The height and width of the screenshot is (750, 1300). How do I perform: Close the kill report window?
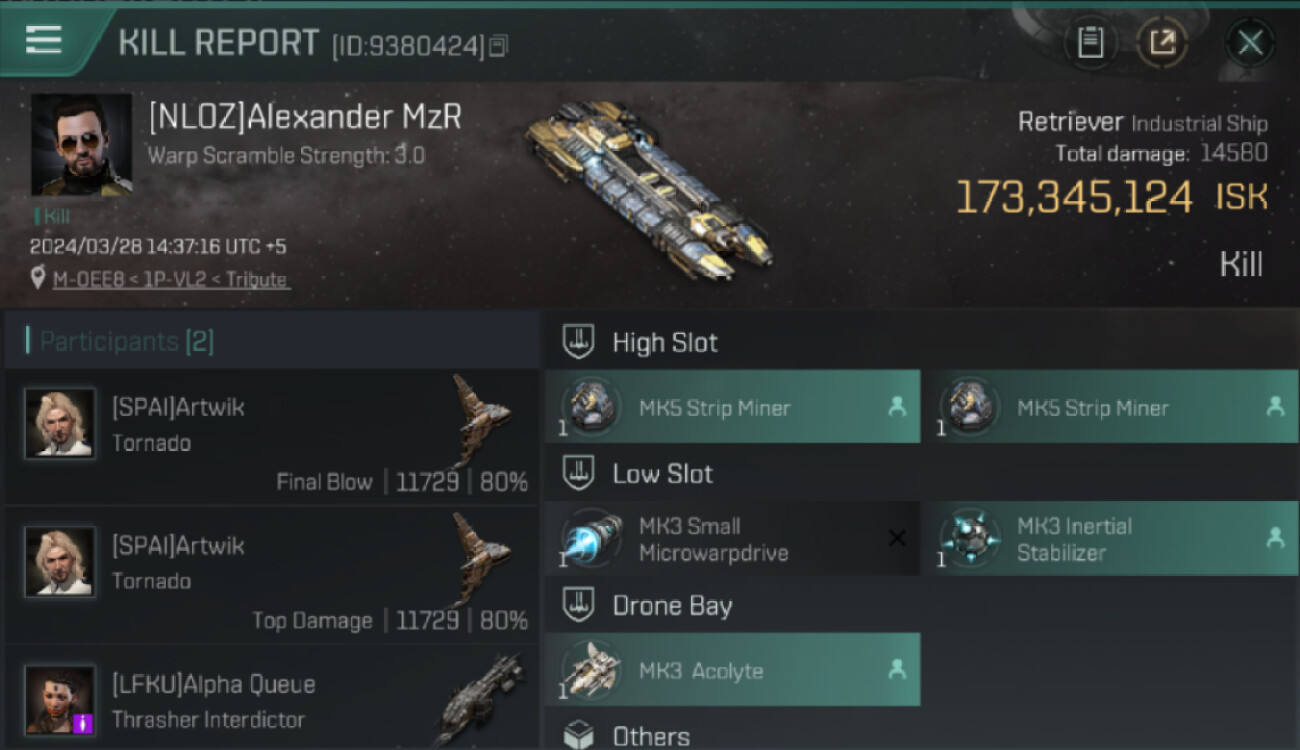tap(1250, 42)
